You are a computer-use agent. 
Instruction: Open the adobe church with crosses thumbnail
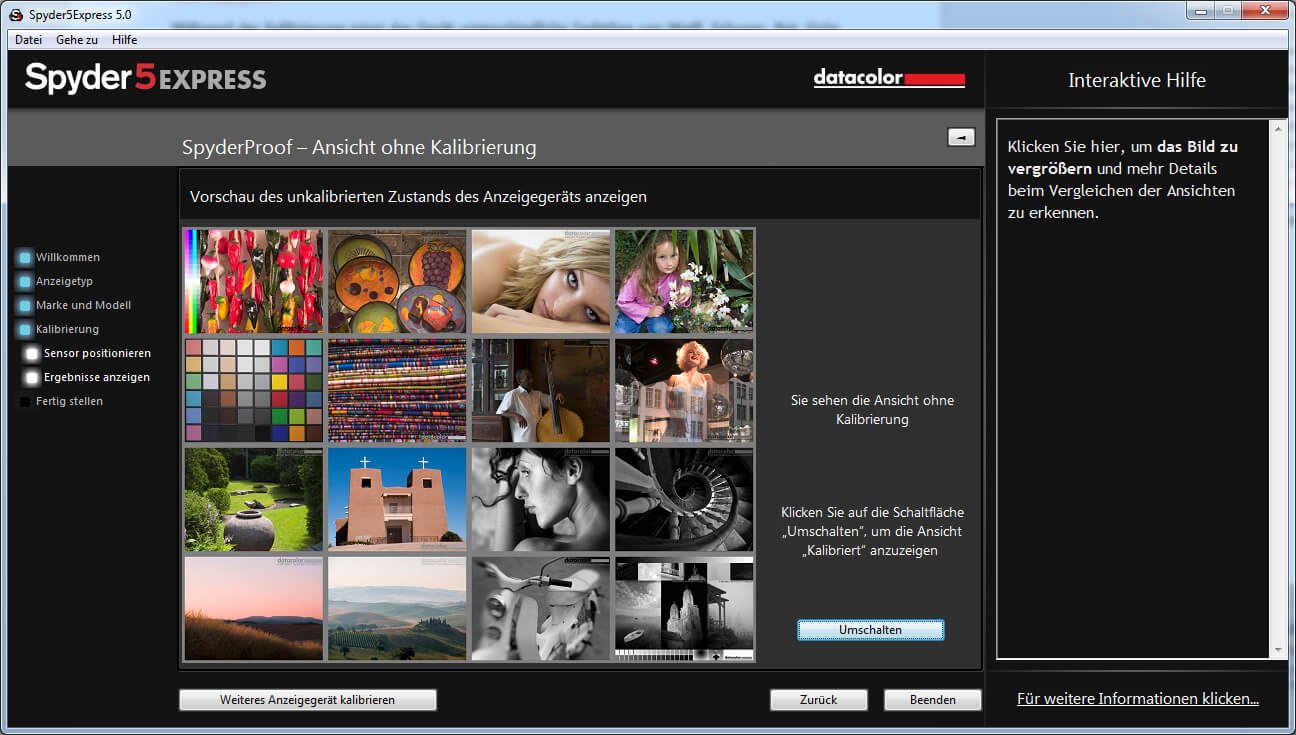pyautogui.click(x=397, y=499)
